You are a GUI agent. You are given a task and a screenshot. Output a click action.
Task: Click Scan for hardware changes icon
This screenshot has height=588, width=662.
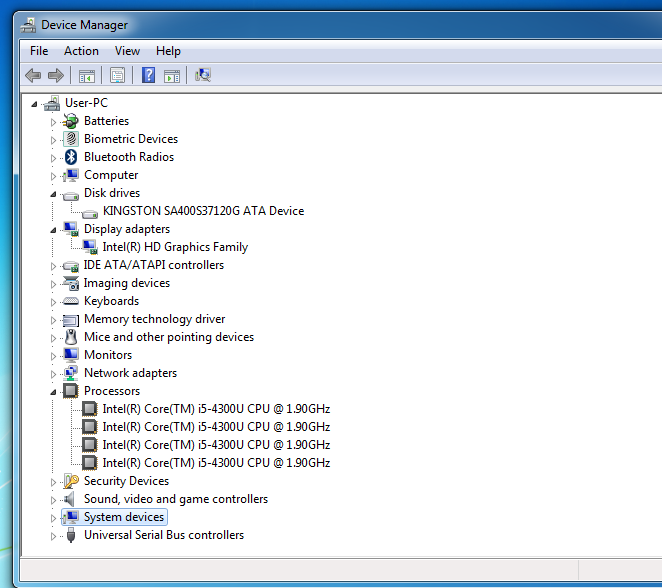203,75
